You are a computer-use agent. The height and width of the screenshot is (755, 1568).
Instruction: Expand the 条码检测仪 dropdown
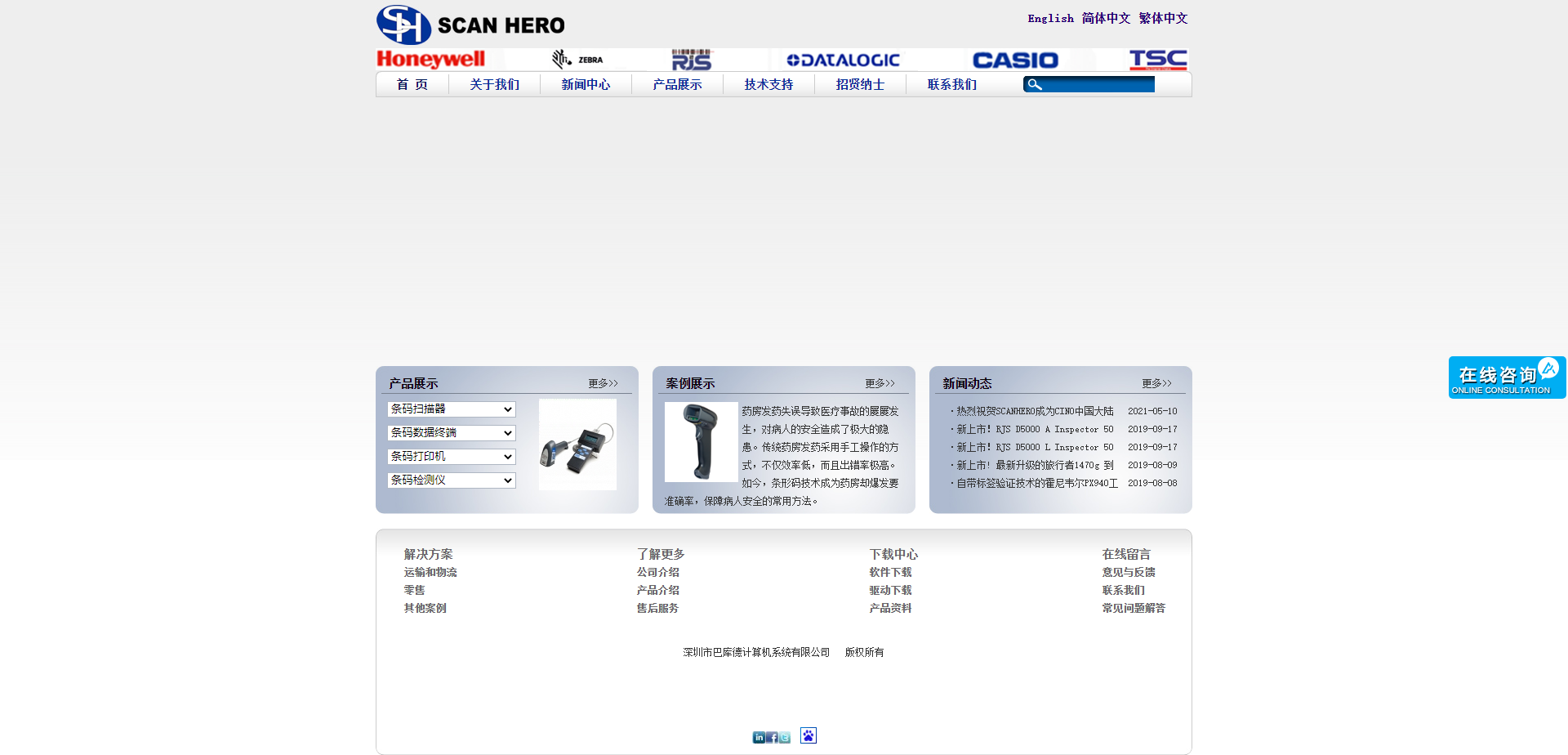pyautogui.click(x=451, y=480)
